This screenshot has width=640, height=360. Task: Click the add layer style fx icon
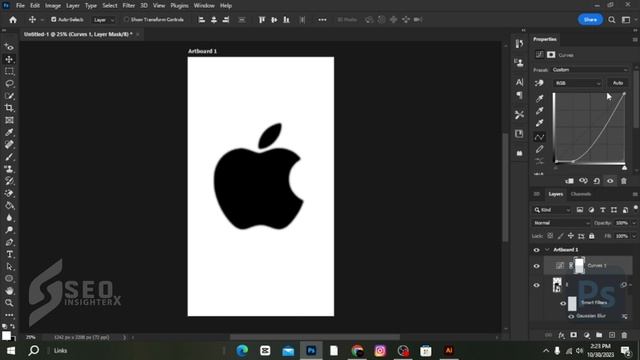562,335
